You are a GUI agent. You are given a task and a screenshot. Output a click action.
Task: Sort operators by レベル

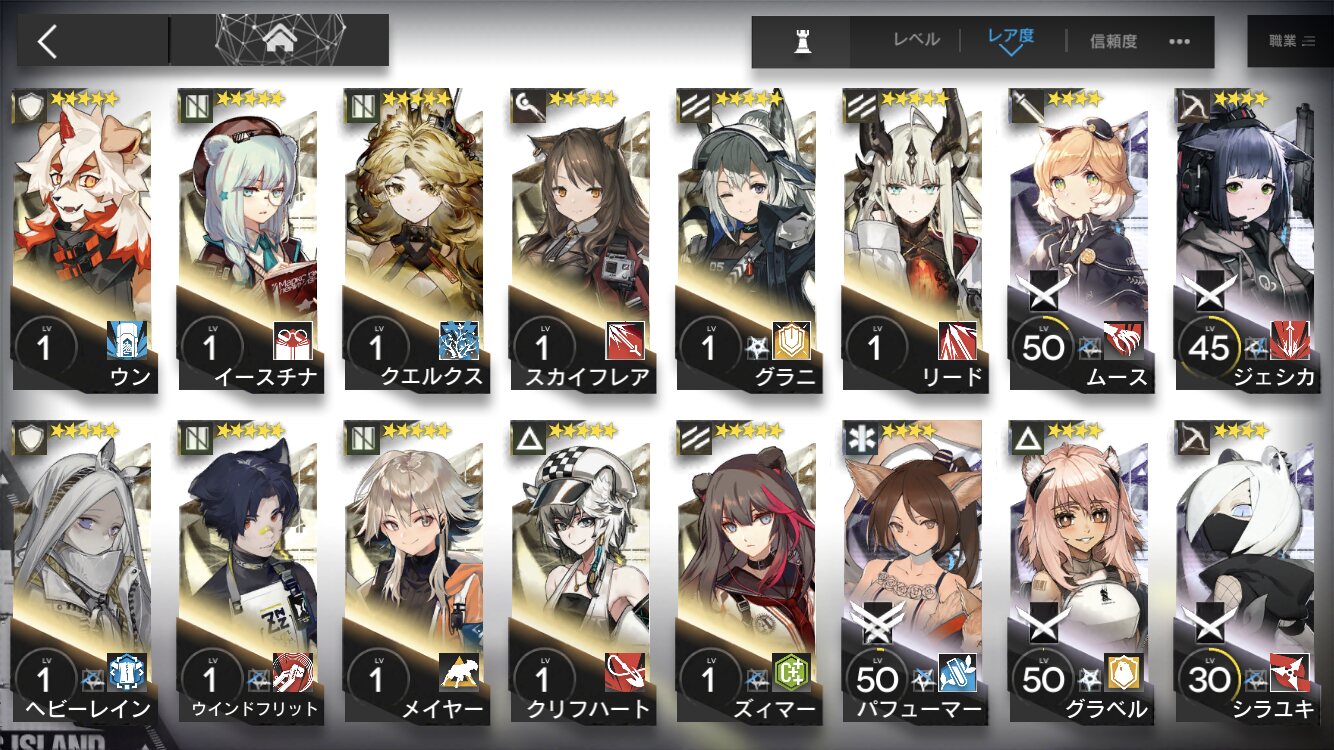click(917, 40)
